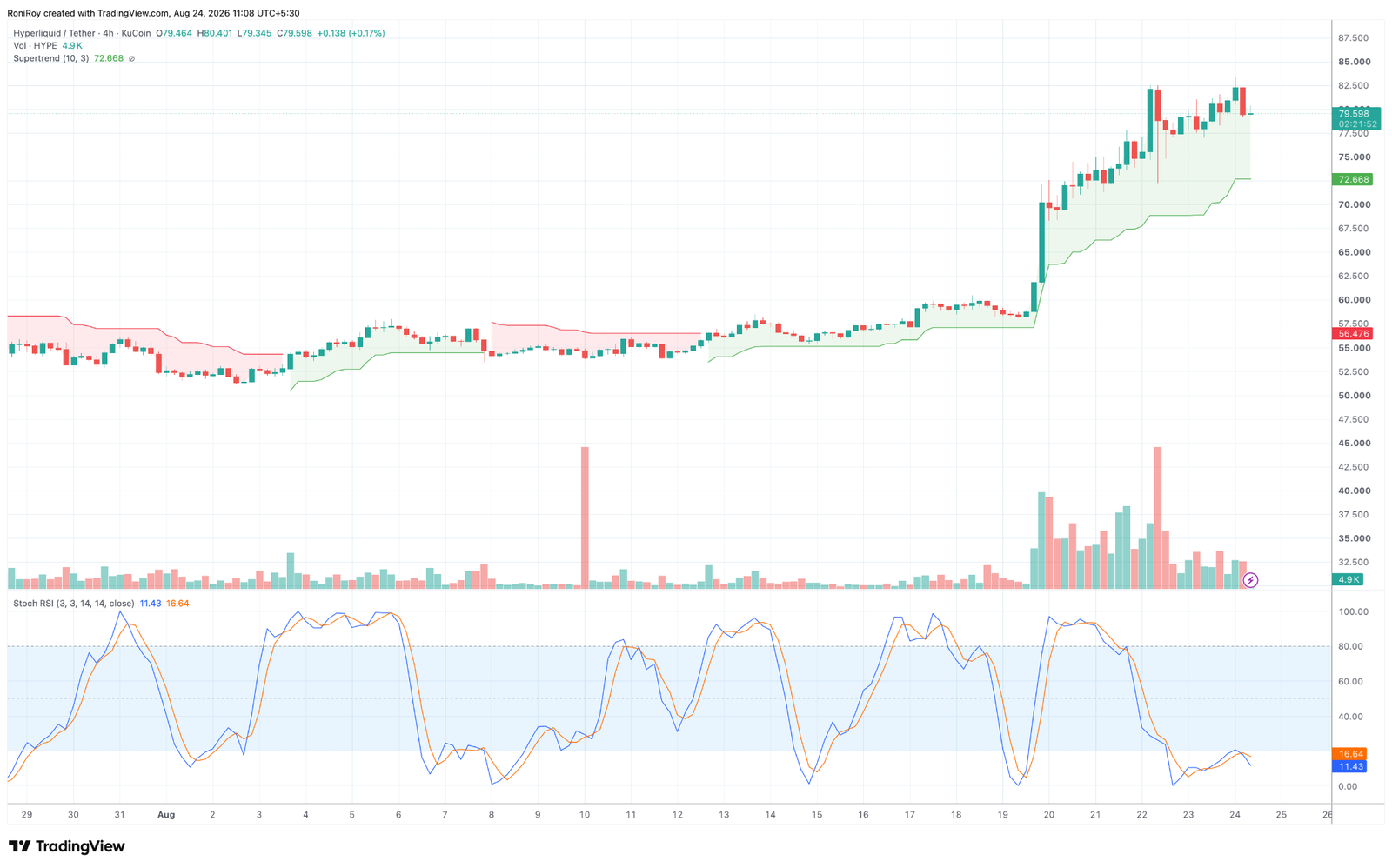Click the Stoch RSI (3, 3, 14, 14, close) label
The width and height of the screenshot is (1392, 868).
click(x=74, y=603)
